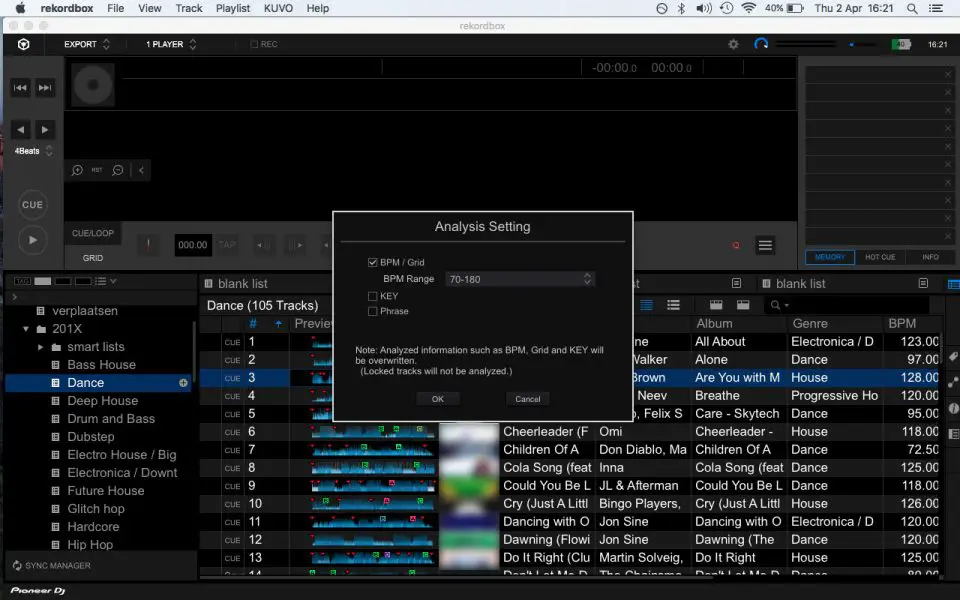
Task: Zoom in on the waveform
Action: 77,170
